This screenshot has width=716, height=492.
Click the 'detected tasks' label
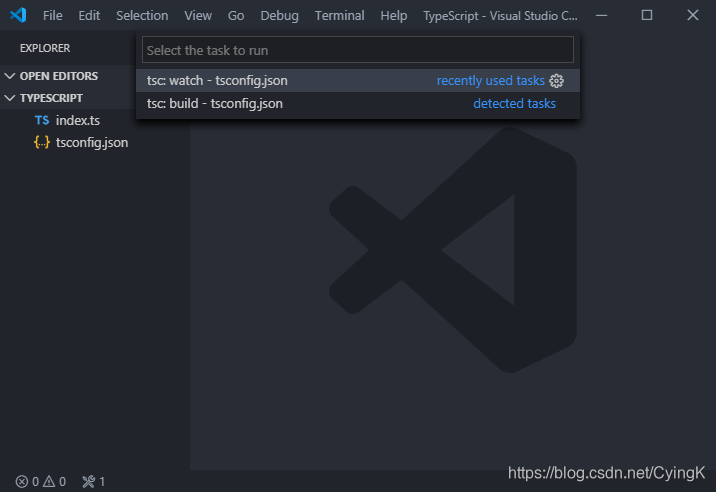(514, 104)
